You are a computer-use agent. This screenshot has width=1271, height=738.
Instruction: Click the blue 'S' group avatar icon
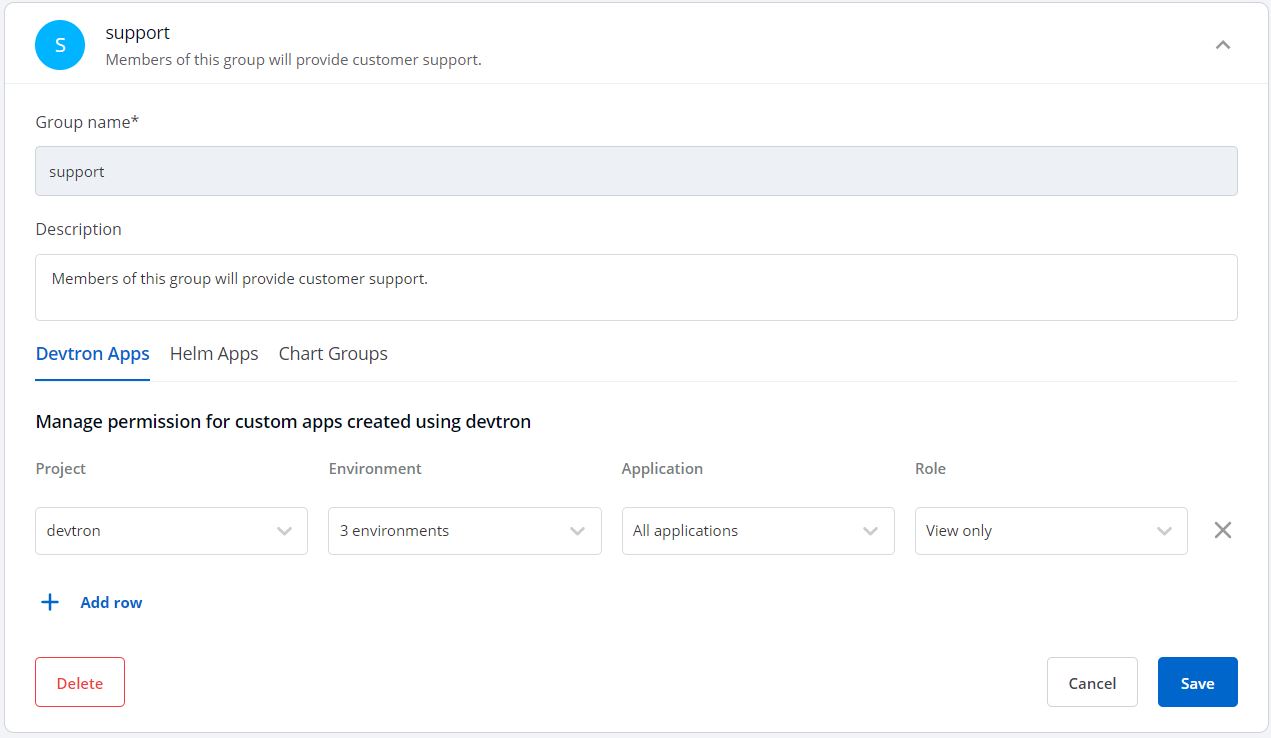pos(60,45)
